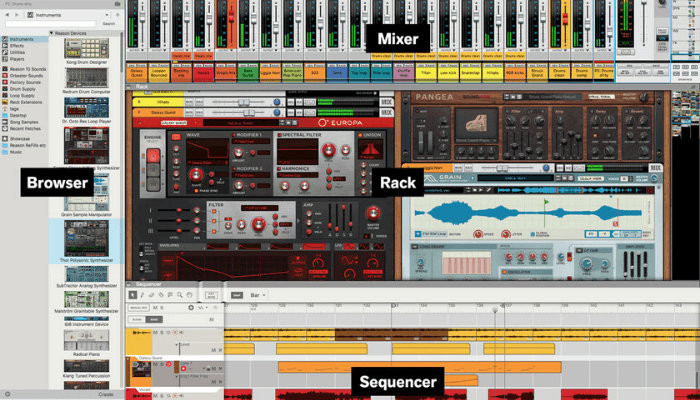Select the arrow selection tool in Sequencer
700x400 pixels.
coord(133,295)
